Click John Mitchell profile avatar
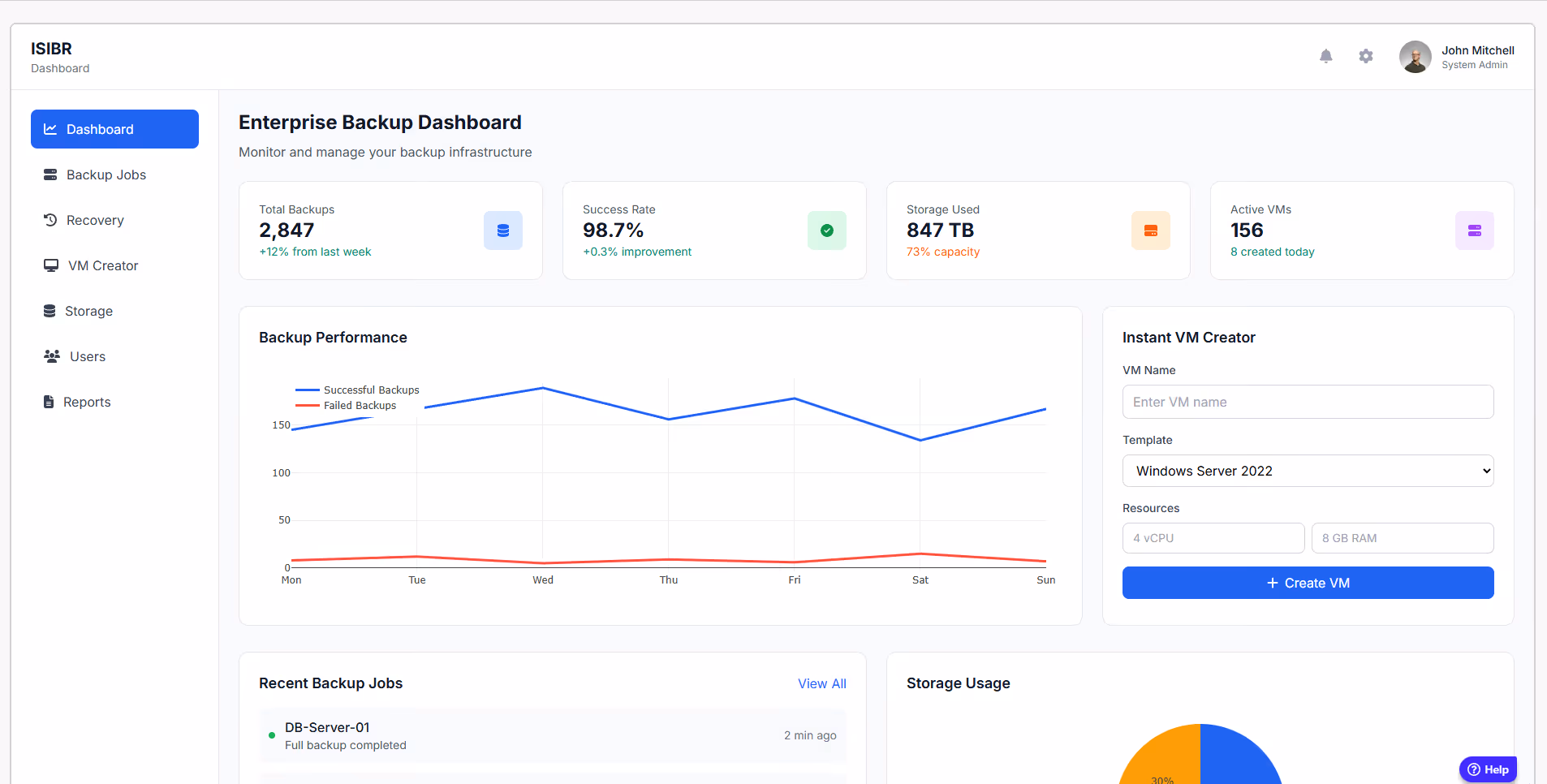 1415,57
